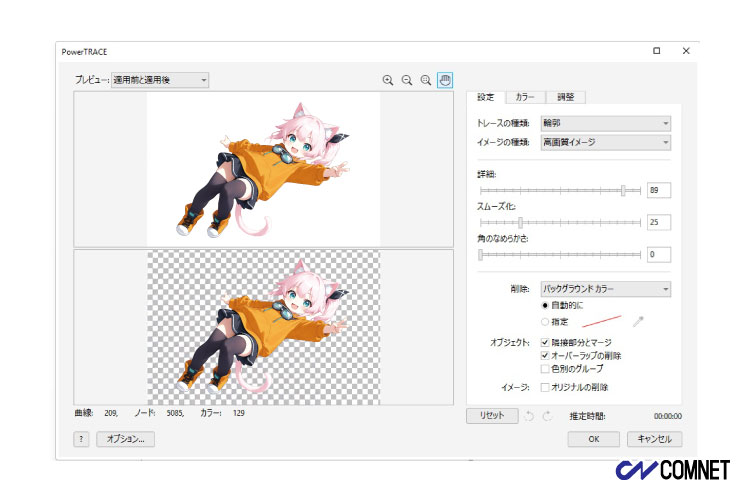Maximize the PowerTRACE window

[x=657, y=51]
